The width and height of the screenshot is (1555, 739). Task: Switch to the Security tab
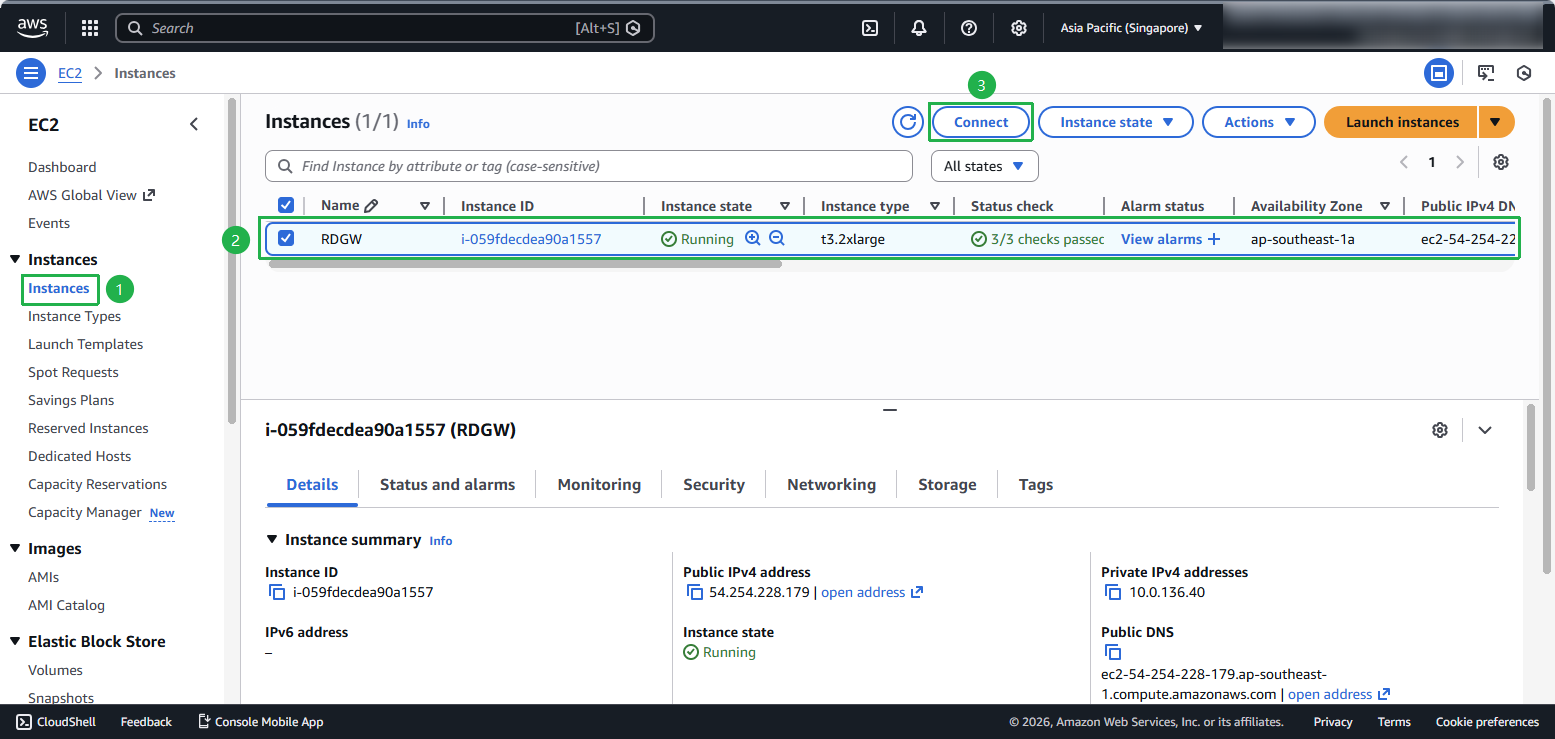coord(713,484)
